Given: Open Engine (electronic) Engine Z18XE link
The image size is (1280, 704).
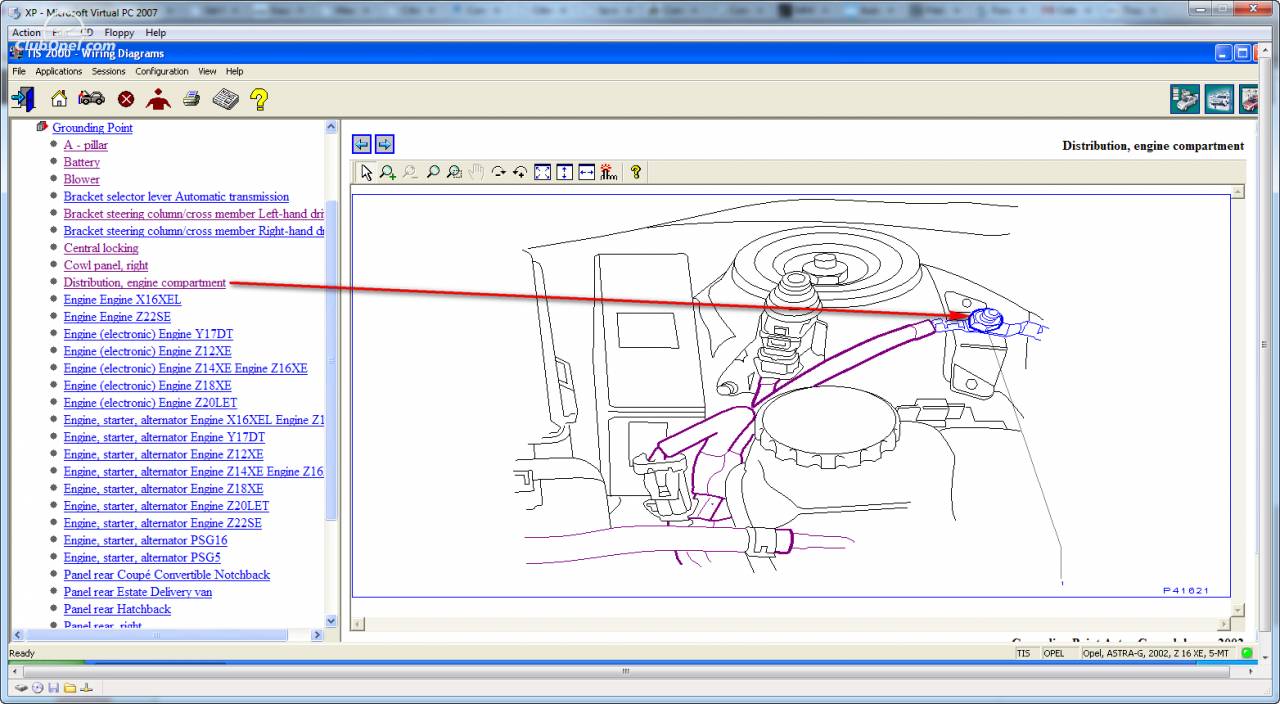Looking at the screenshot, I should point(147,386).
